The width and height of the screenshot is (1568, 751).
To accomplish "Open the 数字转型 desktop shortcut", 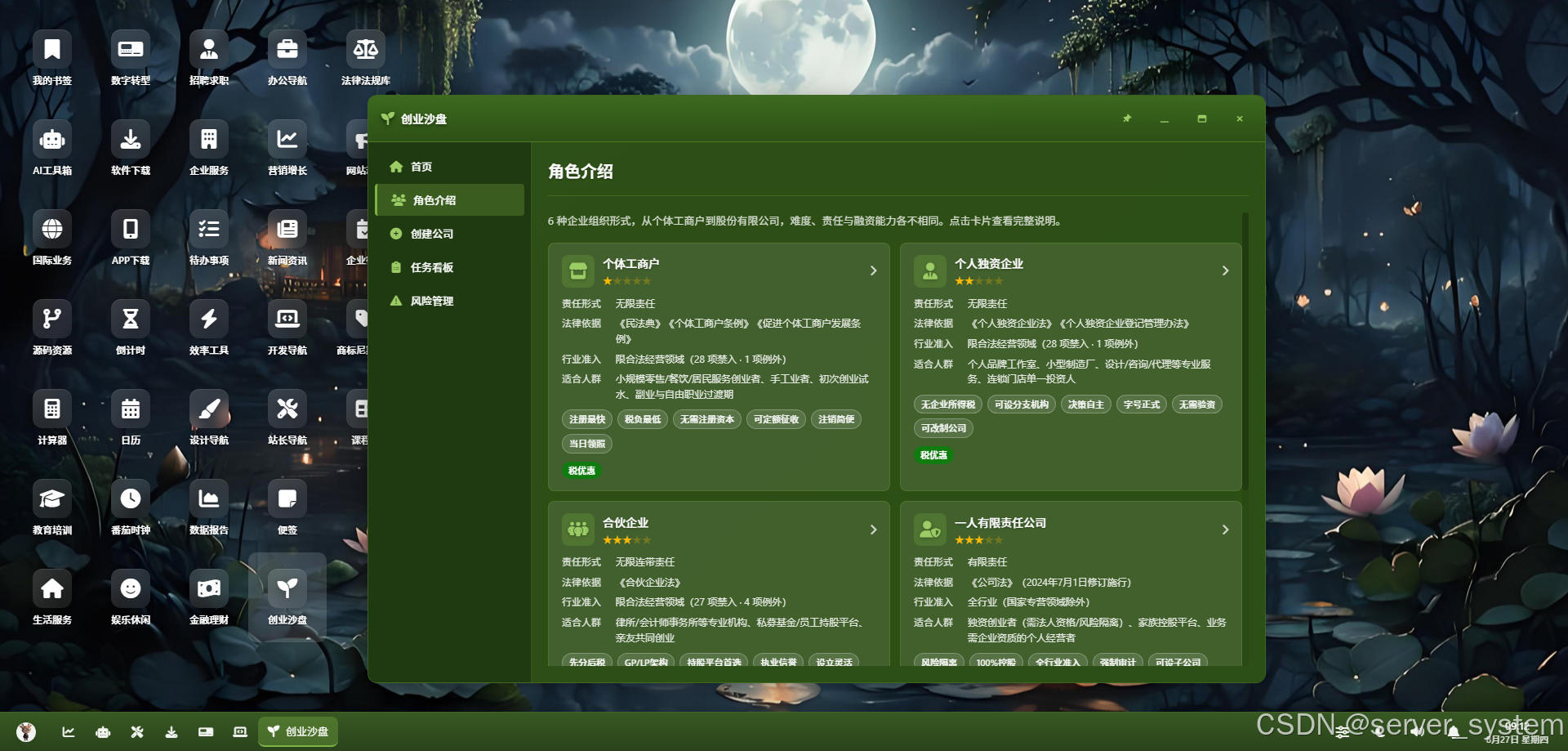I will [x=131, y=57].
